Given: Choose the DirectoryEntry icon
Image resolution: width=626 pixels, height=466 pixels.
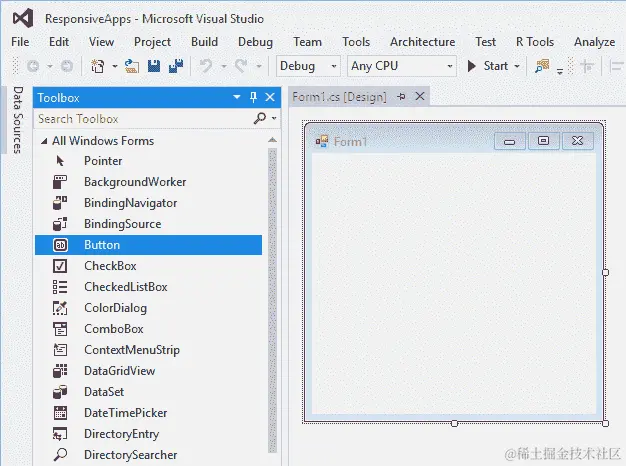Looking at the screenshot, I should click(x=60, y=434).
